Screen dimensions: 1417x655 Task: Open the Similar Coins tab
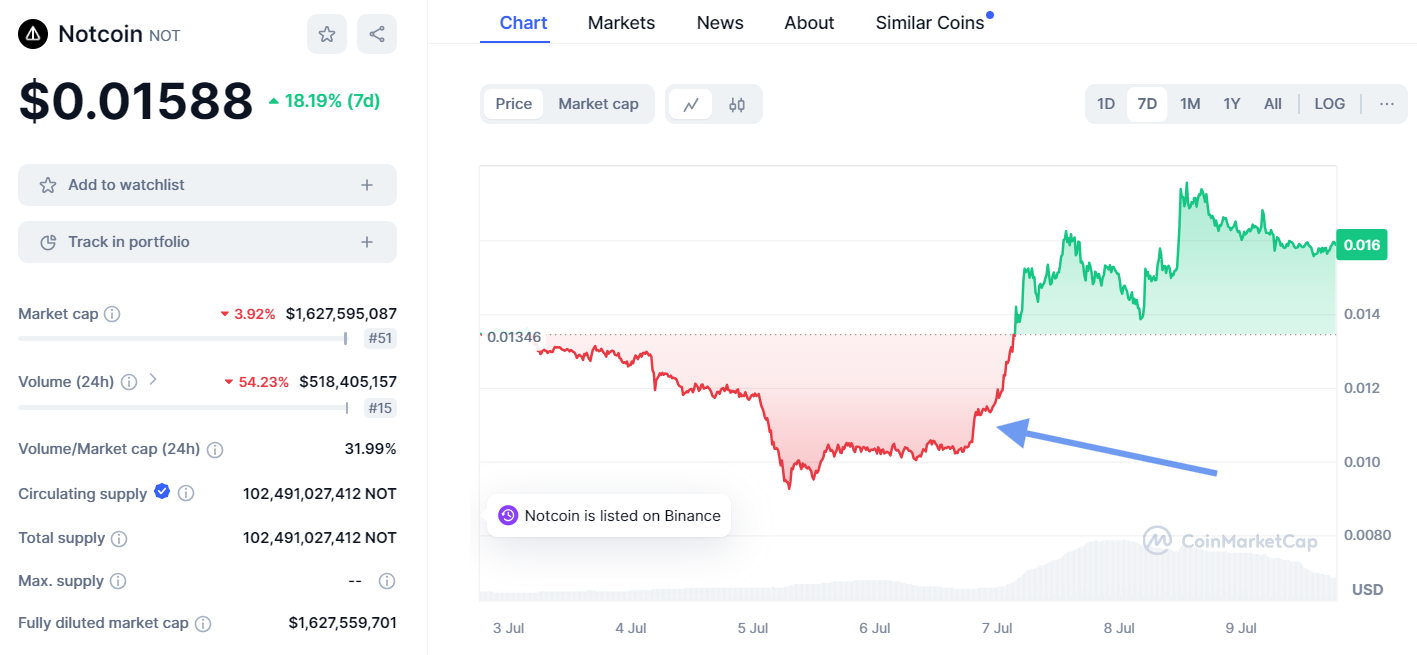coord(930,23)
